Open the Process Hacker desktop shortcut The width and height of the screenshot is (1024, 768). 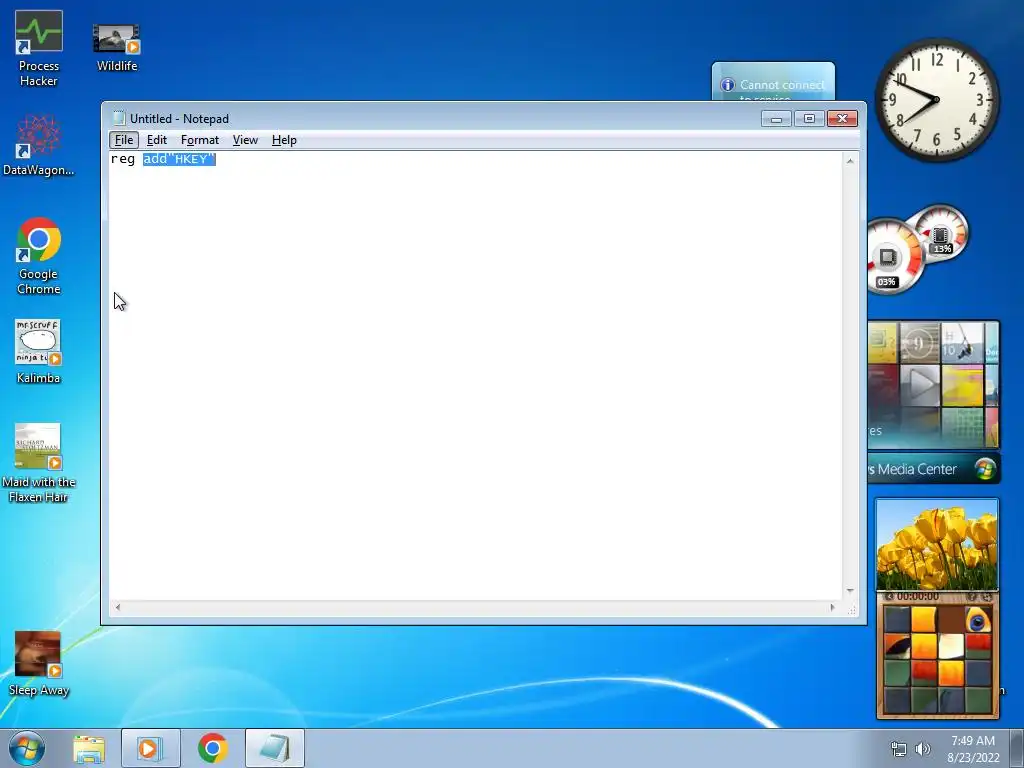click(x=39, y=49)
